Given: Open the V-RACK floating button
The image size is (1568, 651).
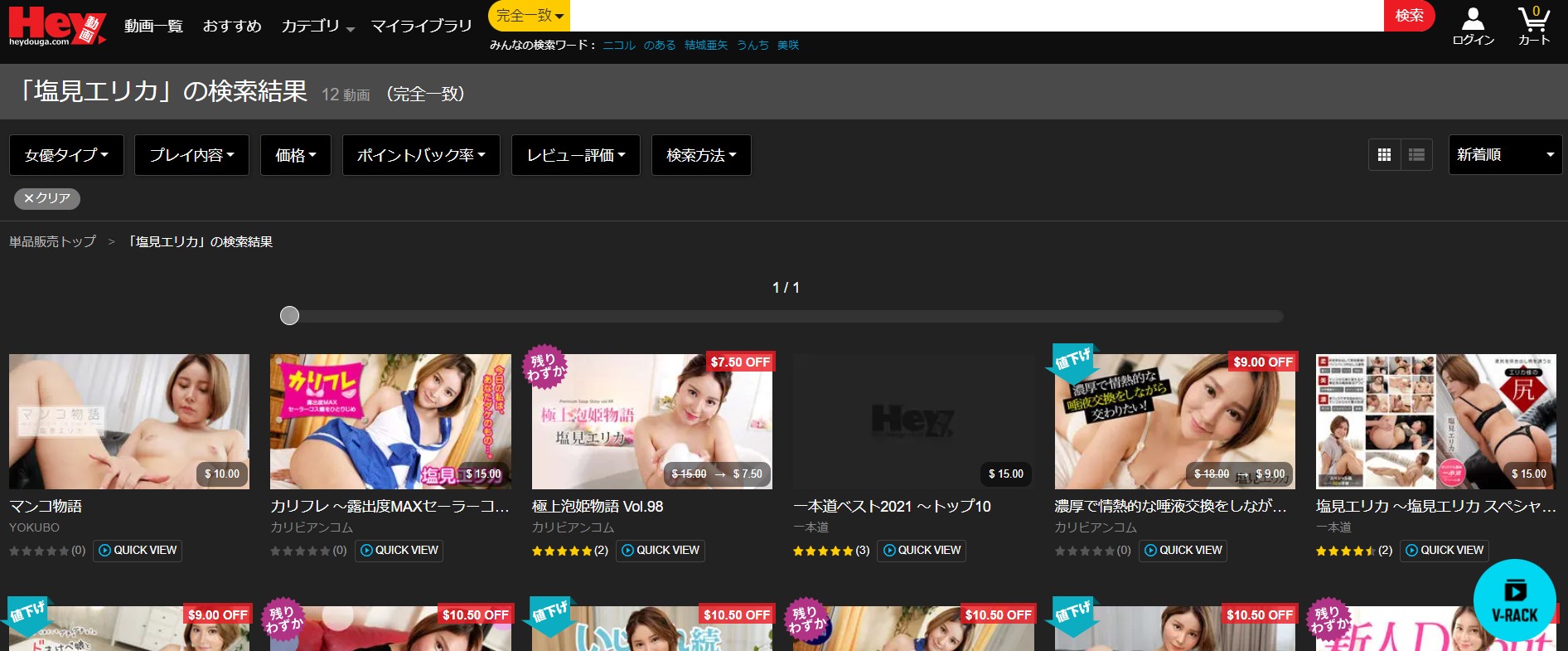Looking at the screenshot, I should (x=1514, y=600).
